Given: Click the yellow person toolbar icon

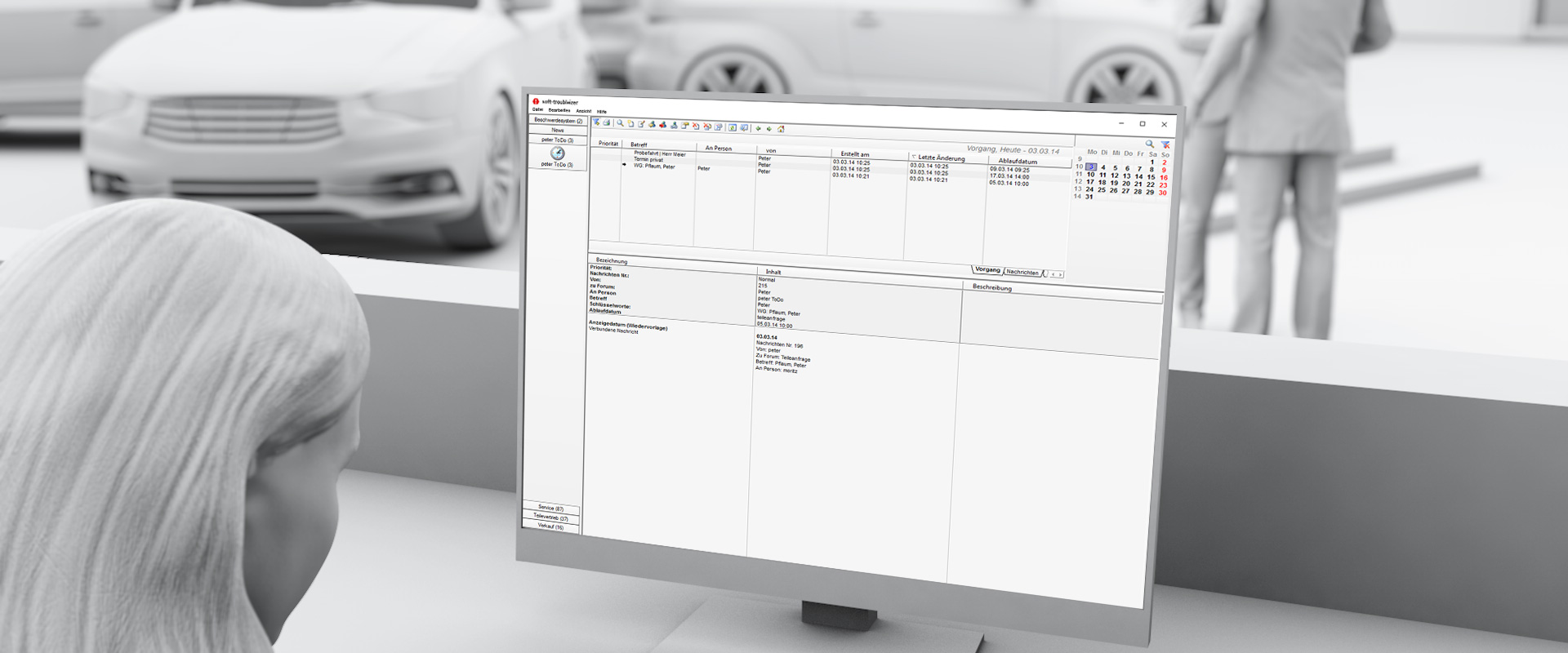Looking at the screenshot, I should tap(652, 125).
